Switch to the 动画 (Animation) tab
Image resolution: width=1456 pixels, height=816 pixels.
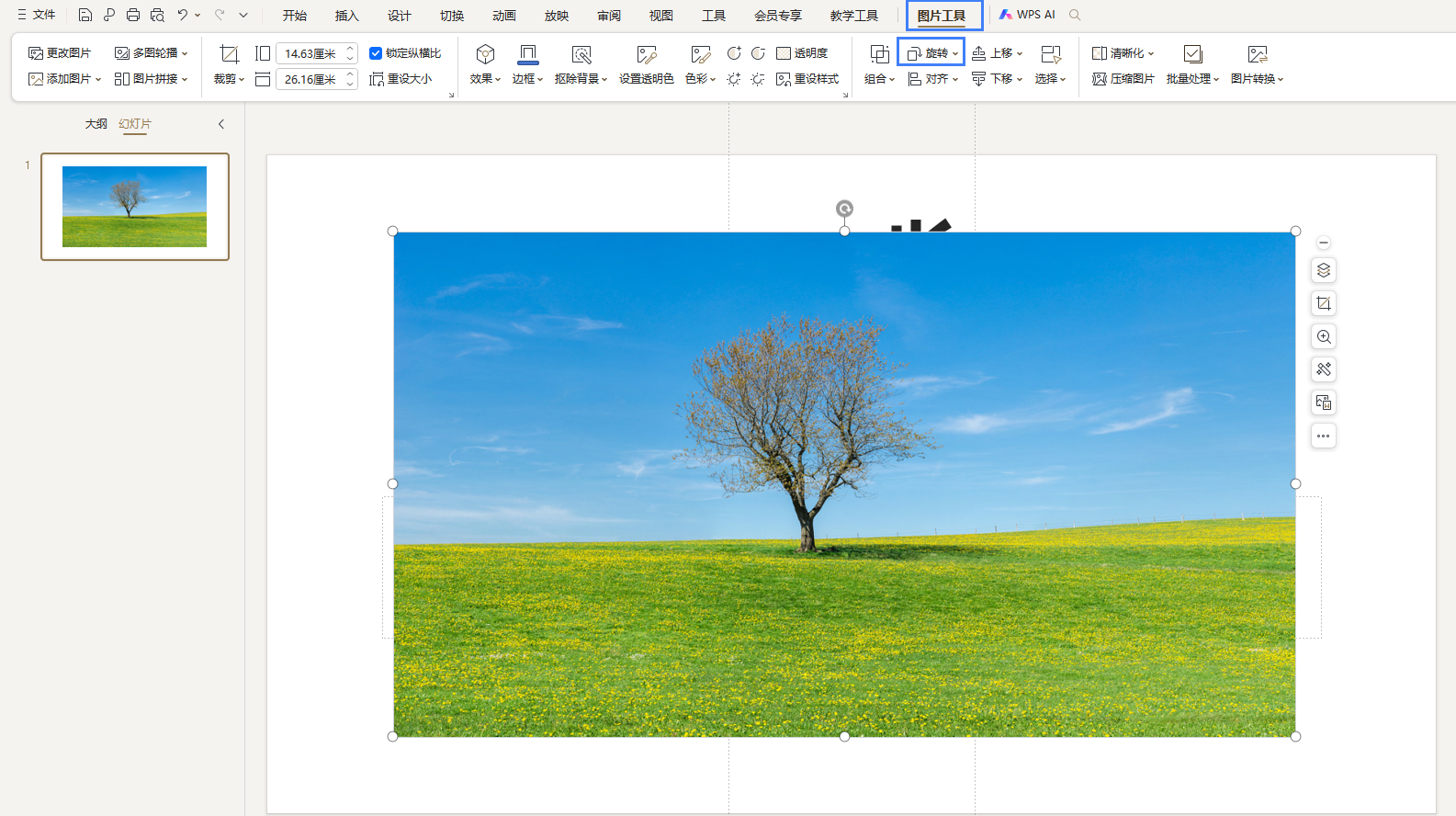(x=504, y=16)
